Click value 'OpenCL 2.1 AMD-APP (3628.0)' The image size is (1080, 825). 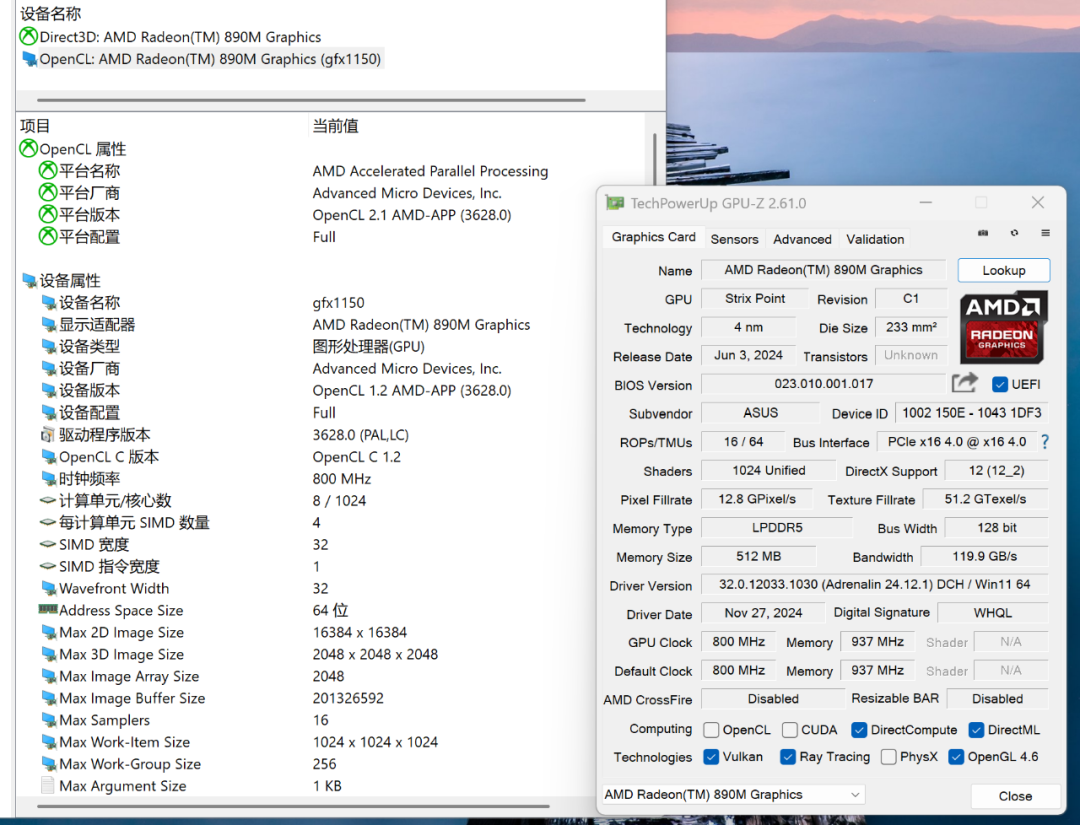click(412, 215)
